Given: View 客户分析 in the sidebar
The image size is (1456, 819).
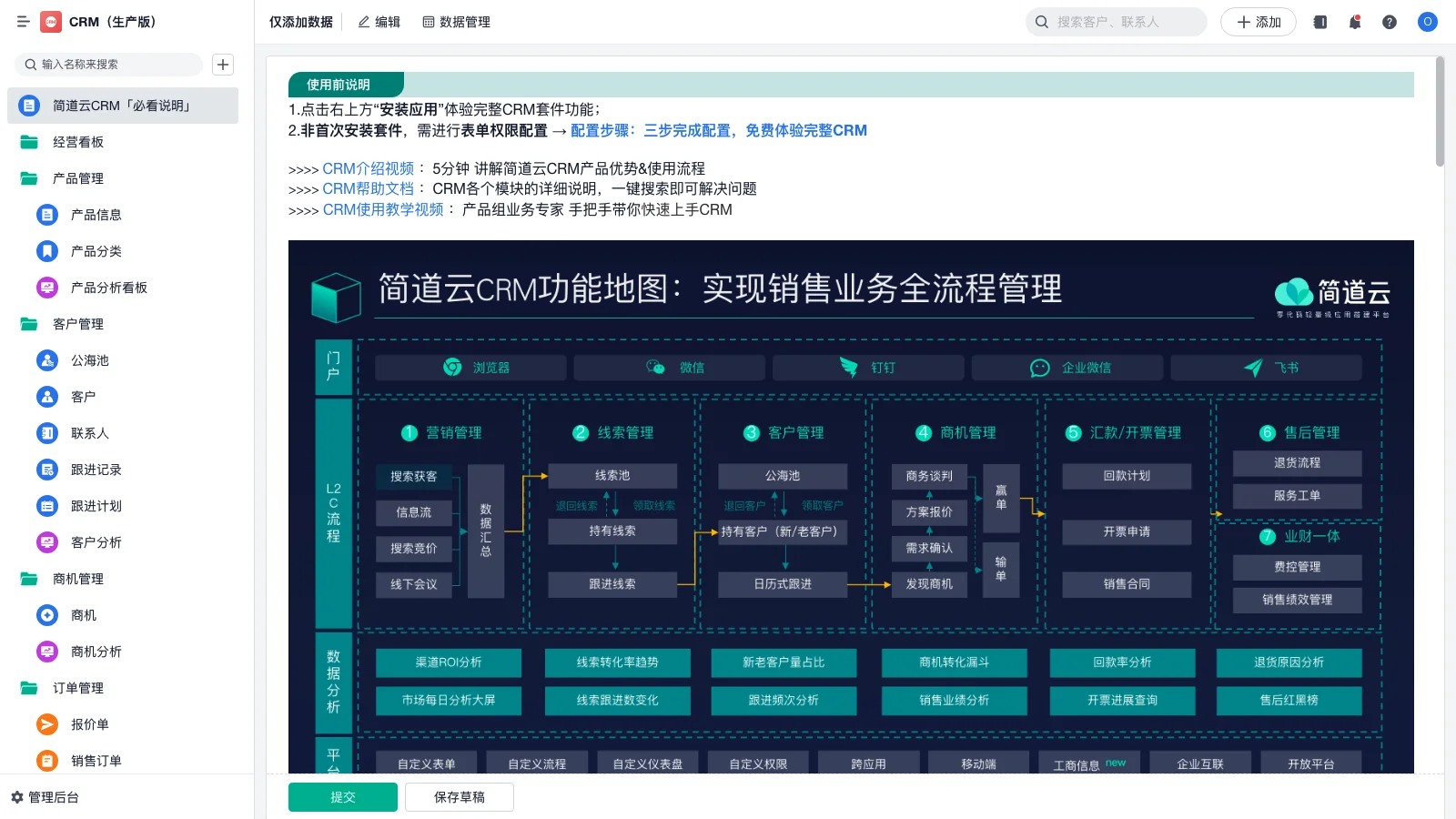Looking at the screenshot, I should pyautogui.click(x=94, y=542).
